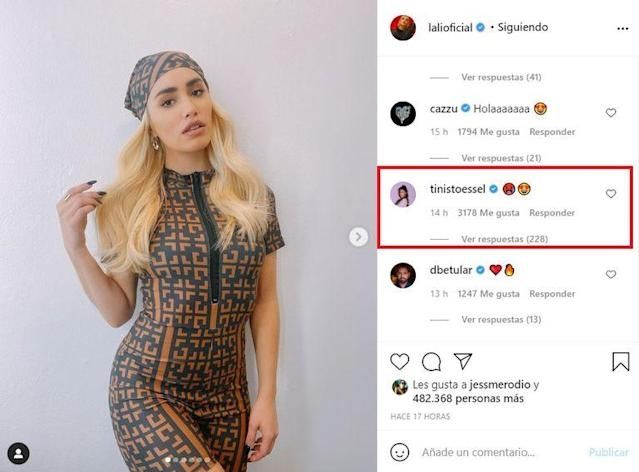This screenshot has width=639, height=472.
Task: Open the three-dots more options menu
Action: [622, 29]
